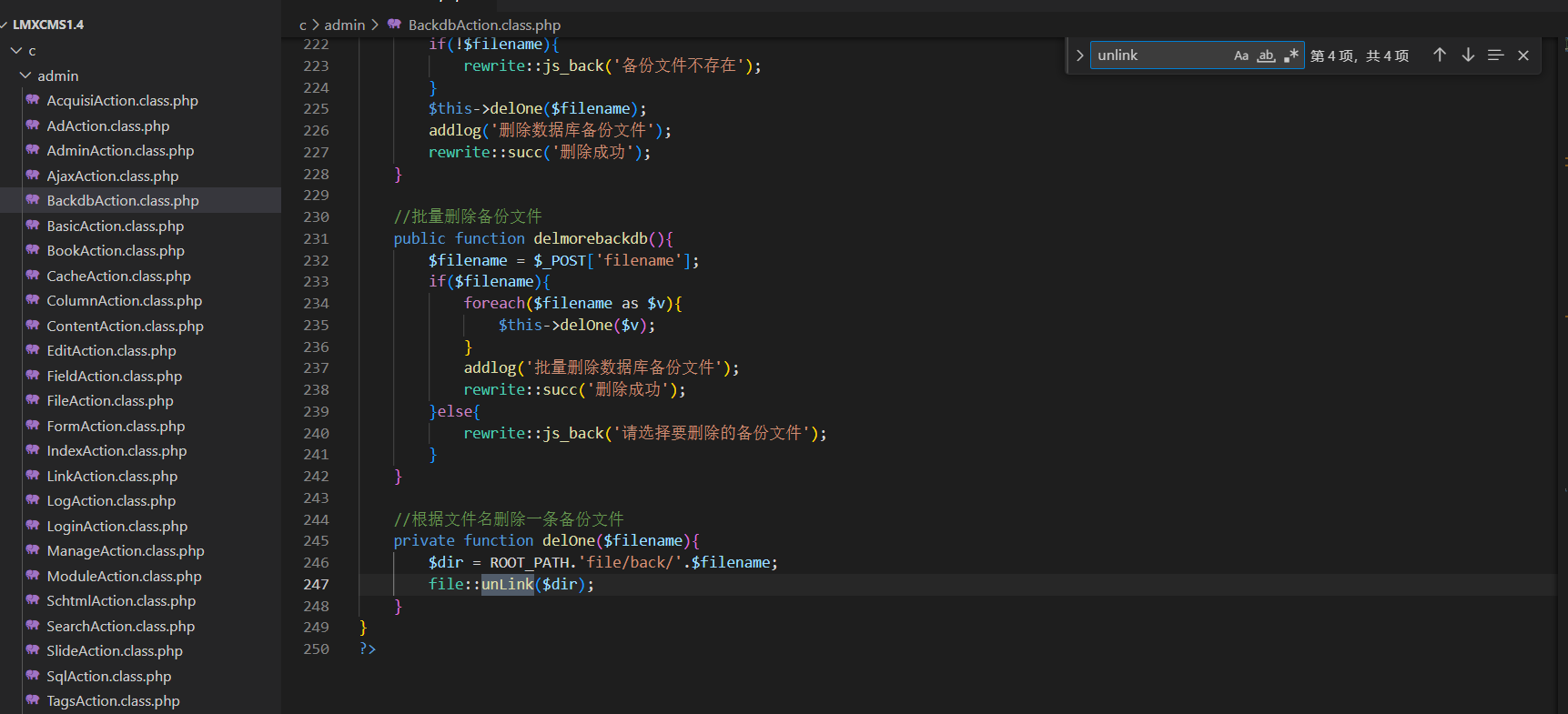Open ContentAction.class.php file
1568x714 pixels.
tap(125, 326)
